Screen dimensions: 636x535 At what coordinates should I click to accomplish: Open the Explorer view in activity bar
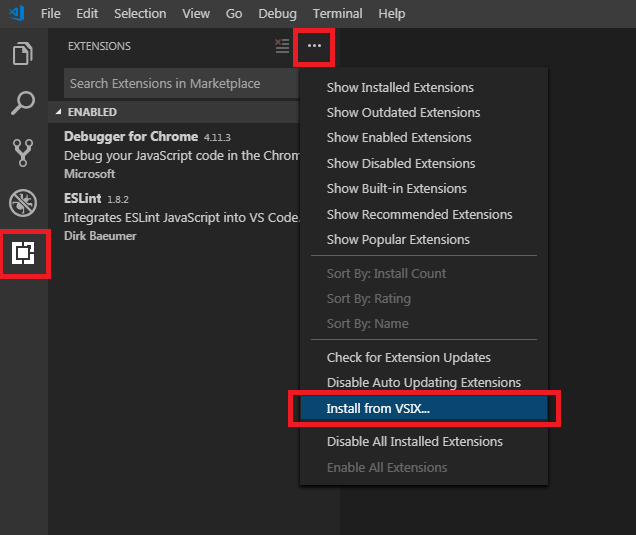pos(22,54)
